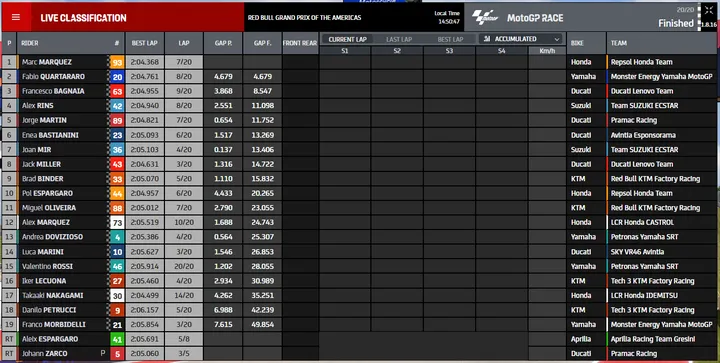Exit fullscreen with the collapse icon

click(709, 10)
